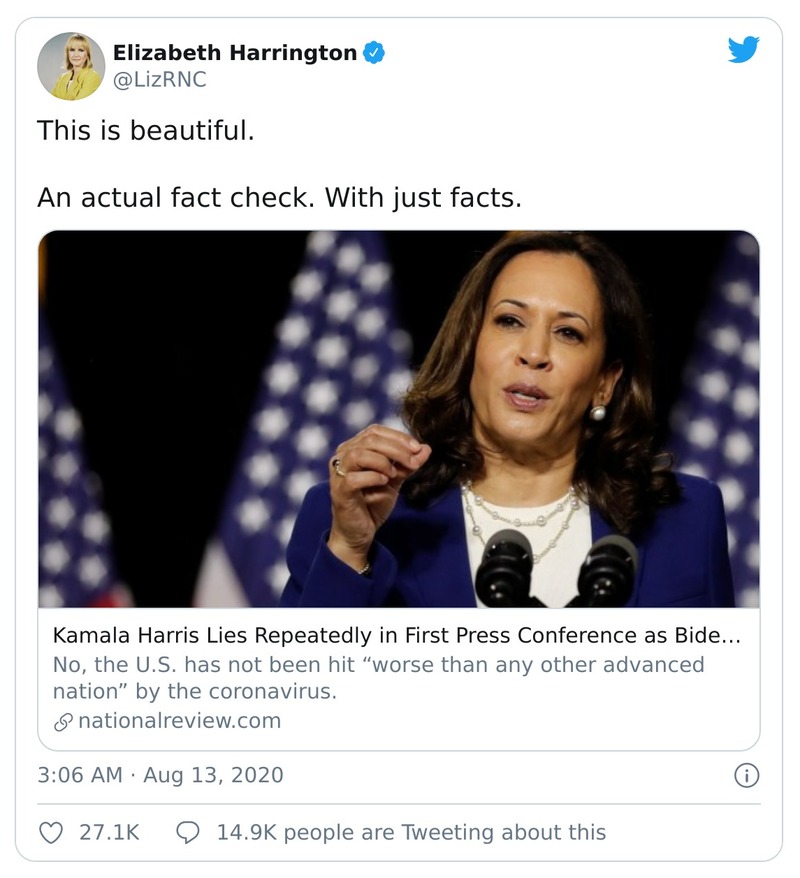Open '14.9K people are Tweeting about this'

[x=411, y=832]
